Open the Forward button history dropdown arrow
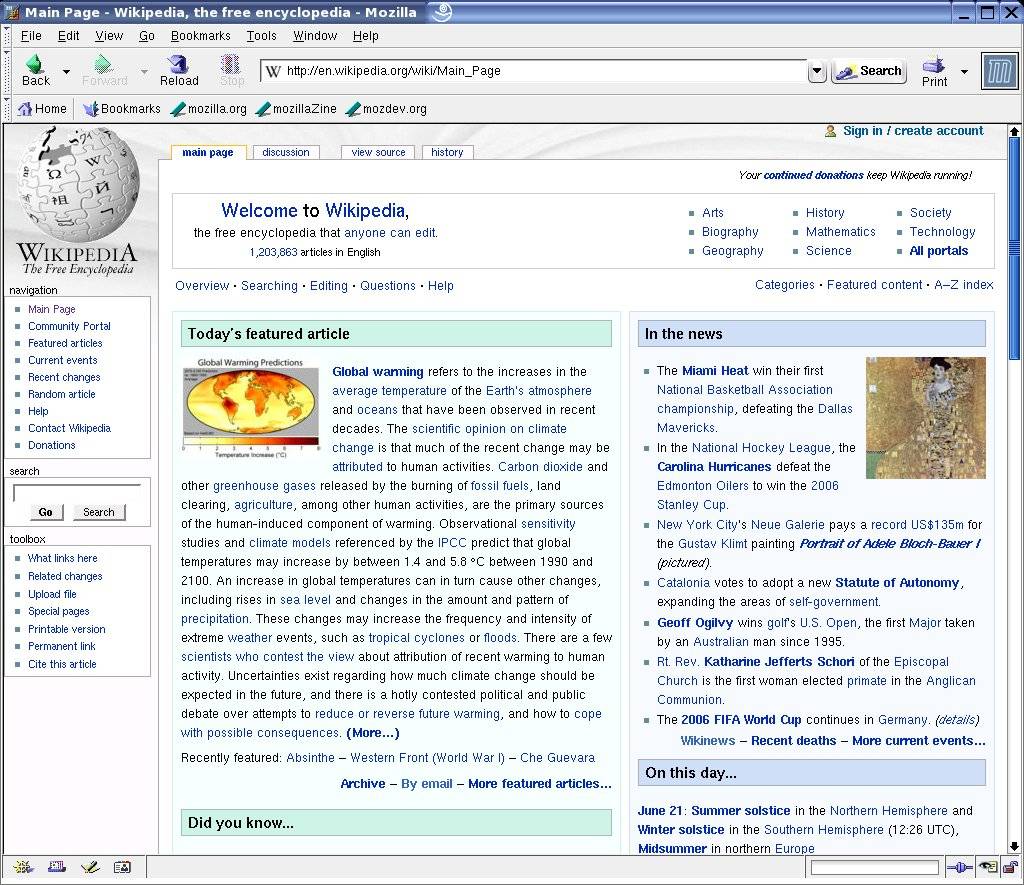1024x885 pixels. point(144,71)
